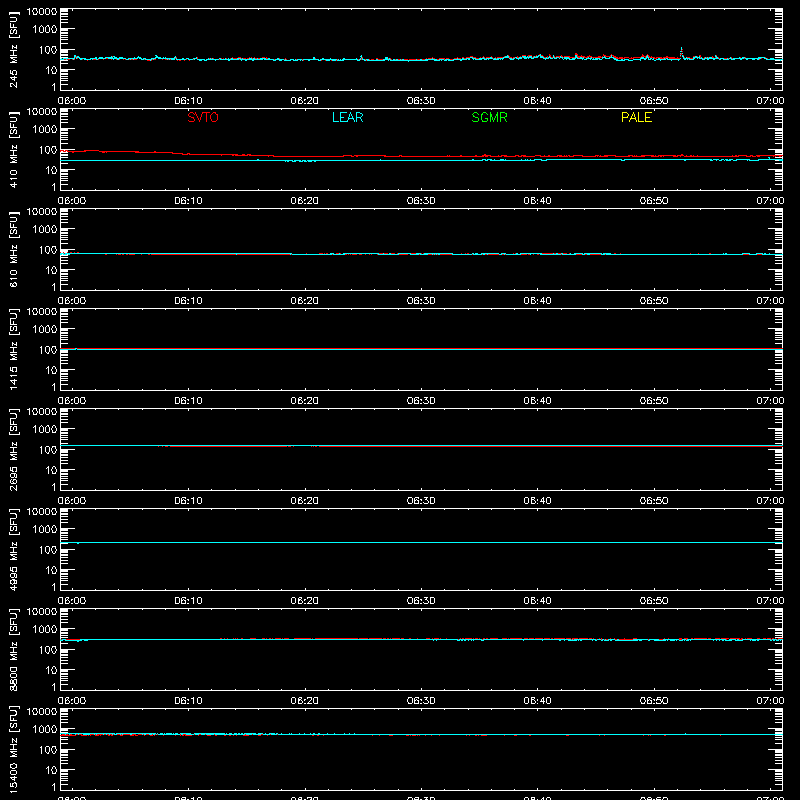
Task: Click the 06:10 time label under 1415 MHz panel
Action: (188, 401)
